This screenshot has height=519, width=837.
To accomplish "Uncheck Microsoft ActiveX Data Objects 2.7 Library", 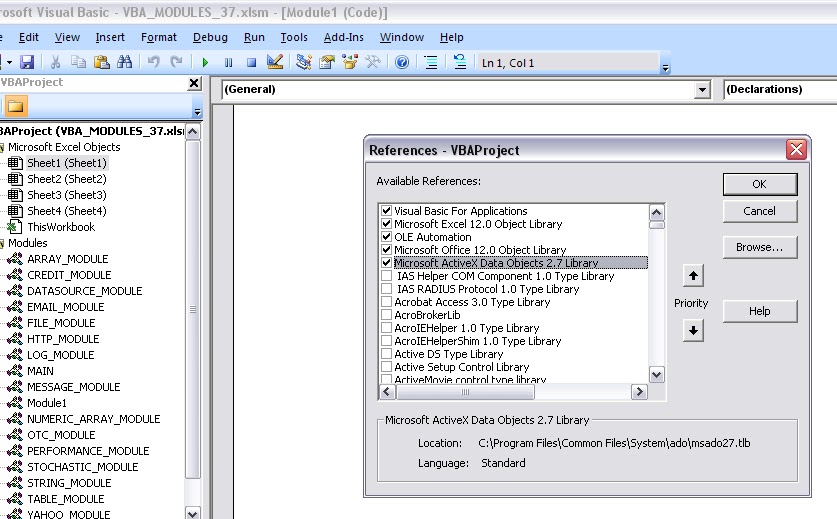I will coord(386,263).
